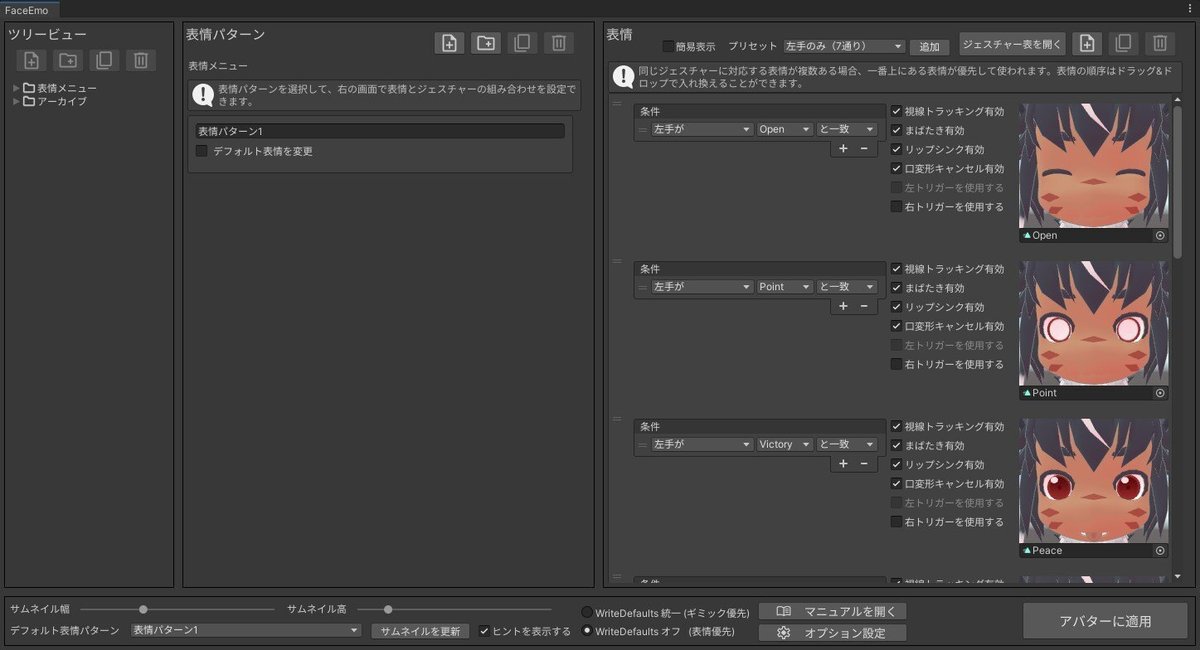Add new expression icon in 表情 panel

click(1087, 43)
